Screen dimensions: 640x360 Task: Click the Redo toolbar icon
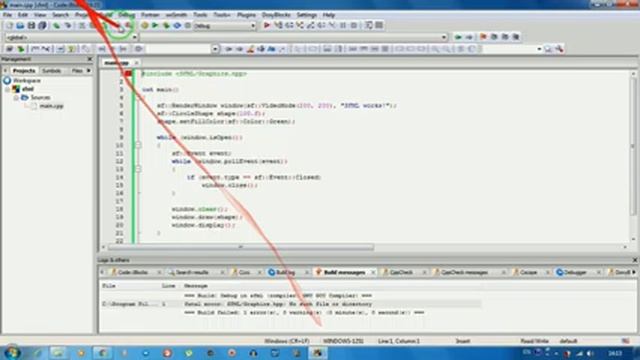(x=68, y=25)
